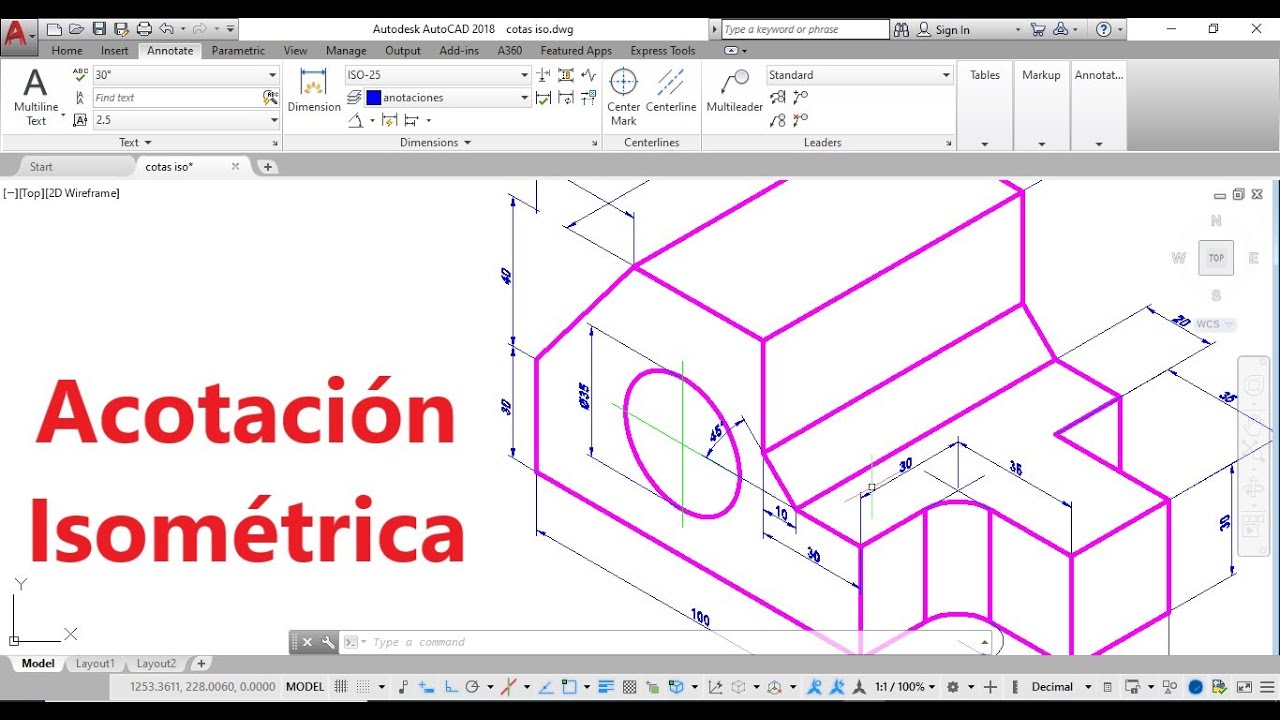This screenshot has width=1280, height=720.
Task: Open the 1:1 / 100% annotation scale dropdown
Action: click(904, 687)
